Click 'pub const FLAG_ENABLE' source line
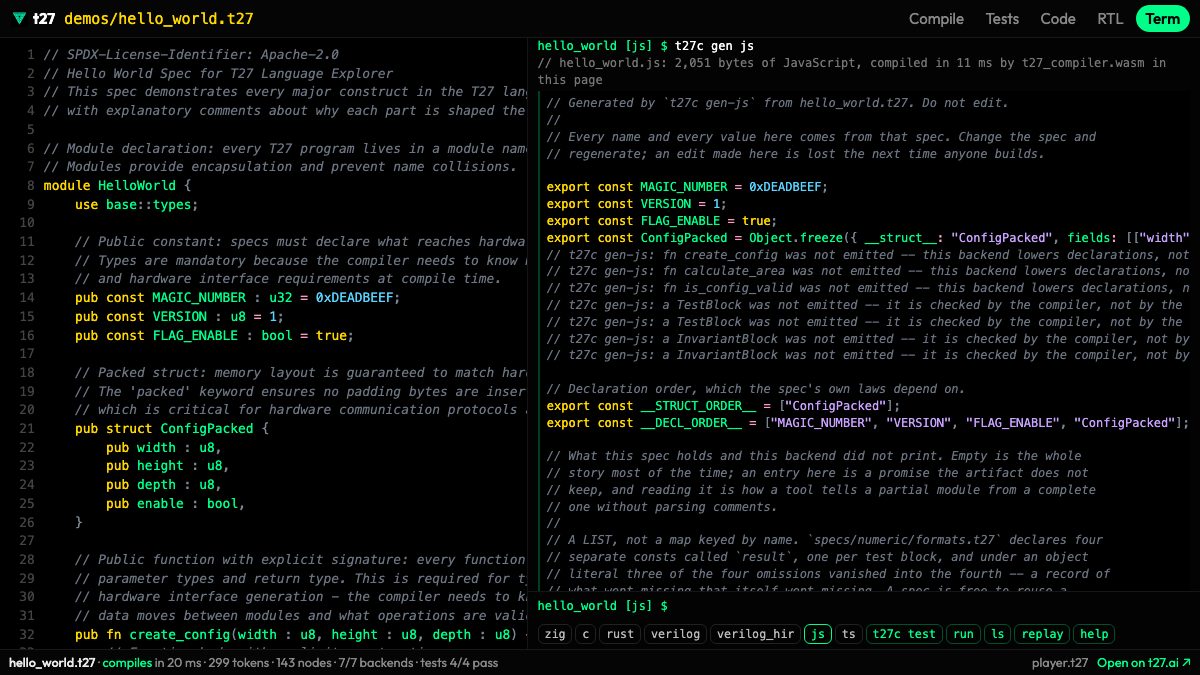 pos(214,335)
